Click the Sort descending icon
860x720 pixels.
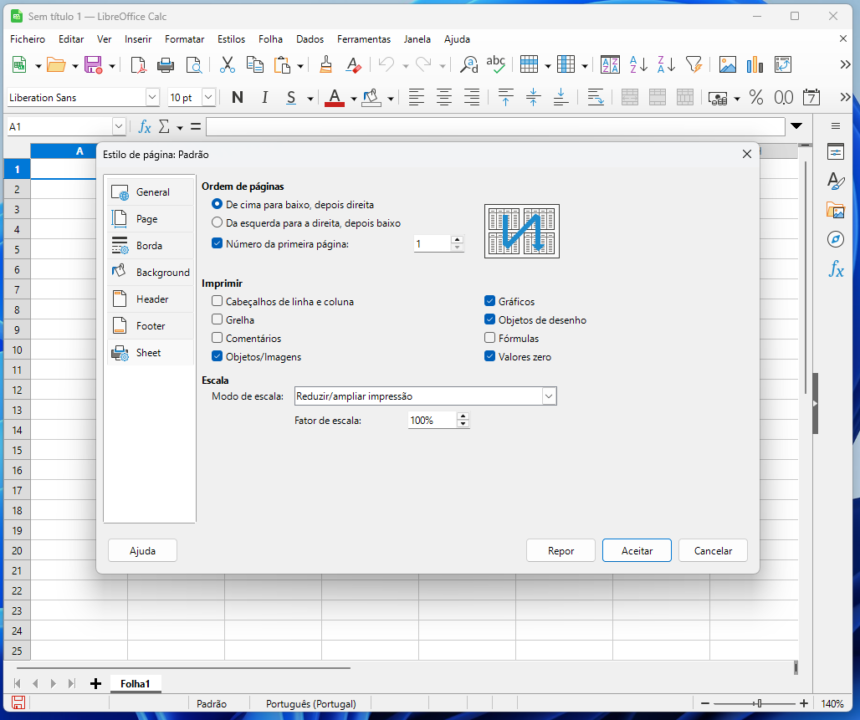point(666,65)
